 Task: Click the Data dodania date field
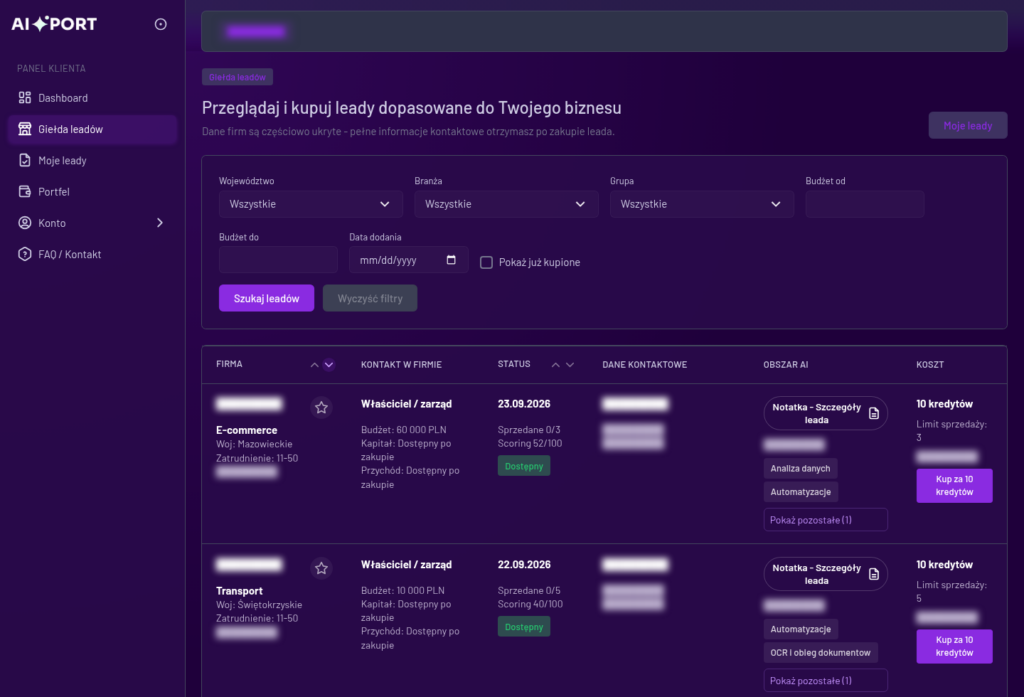coord(408,260)
